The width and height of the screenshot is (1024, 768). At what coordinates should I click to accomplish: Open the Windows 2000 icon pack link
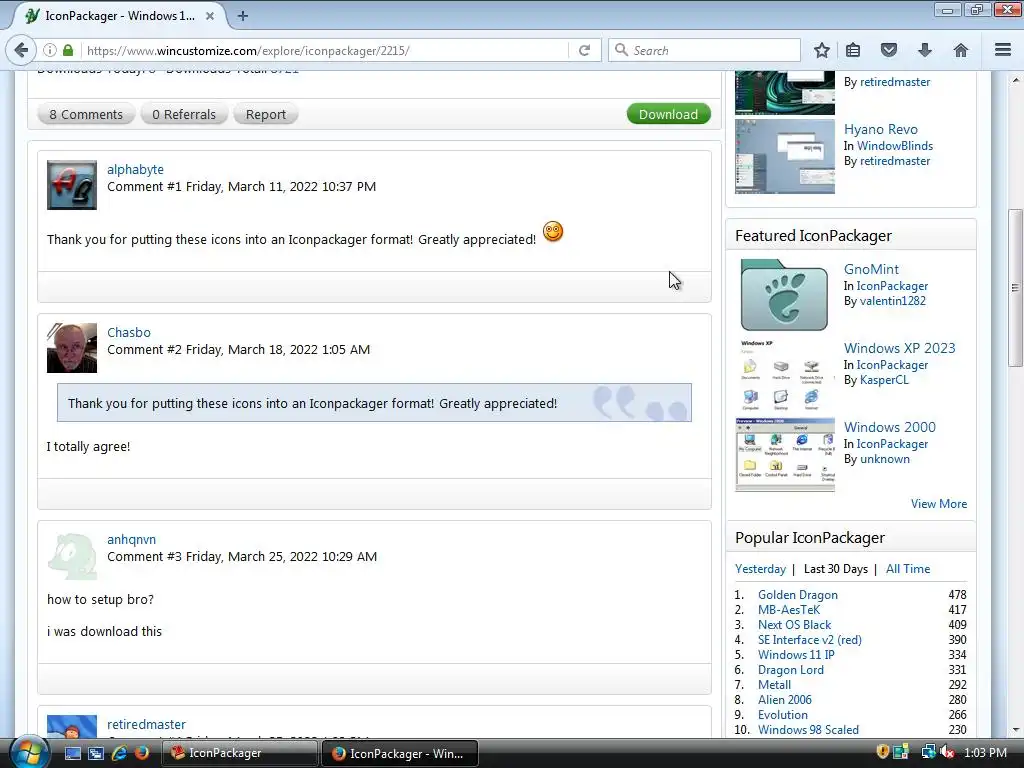click(x=889, y=427)
